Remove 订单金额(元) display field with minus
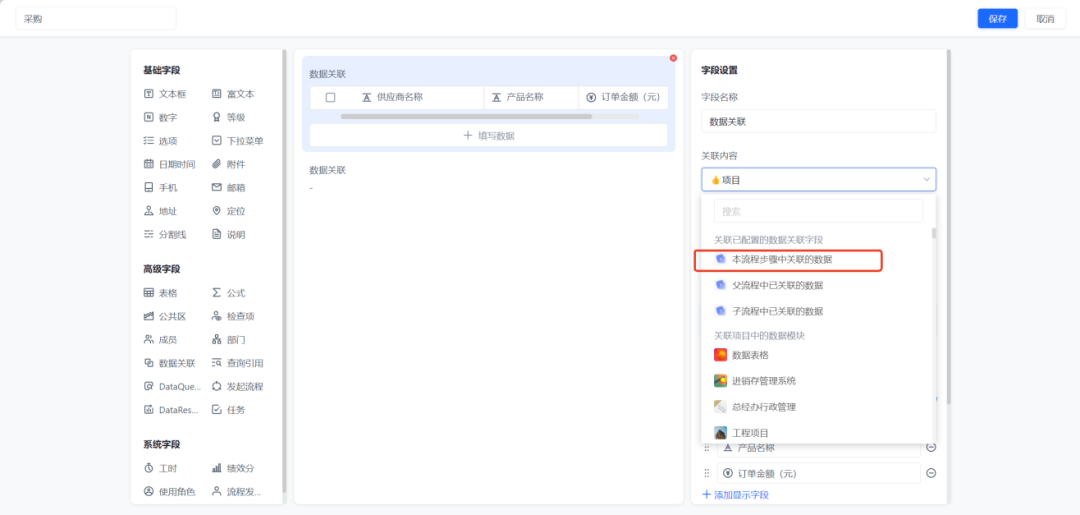Screen dimensions: 1080x515 pyautogui.click(x=931, y=473)
